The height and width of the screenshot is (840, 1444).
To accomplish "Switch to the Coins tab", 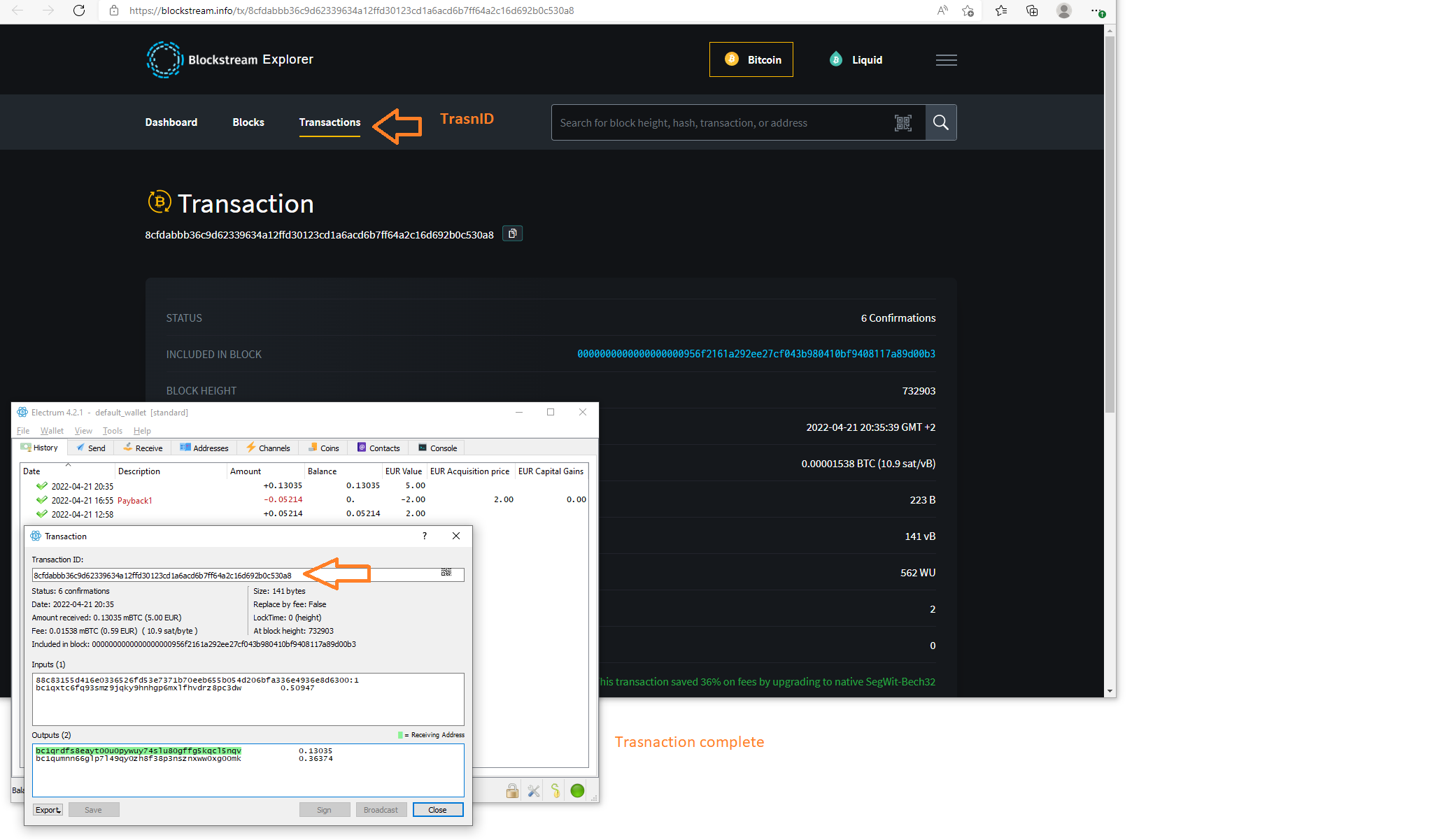I will click(324, 448).
